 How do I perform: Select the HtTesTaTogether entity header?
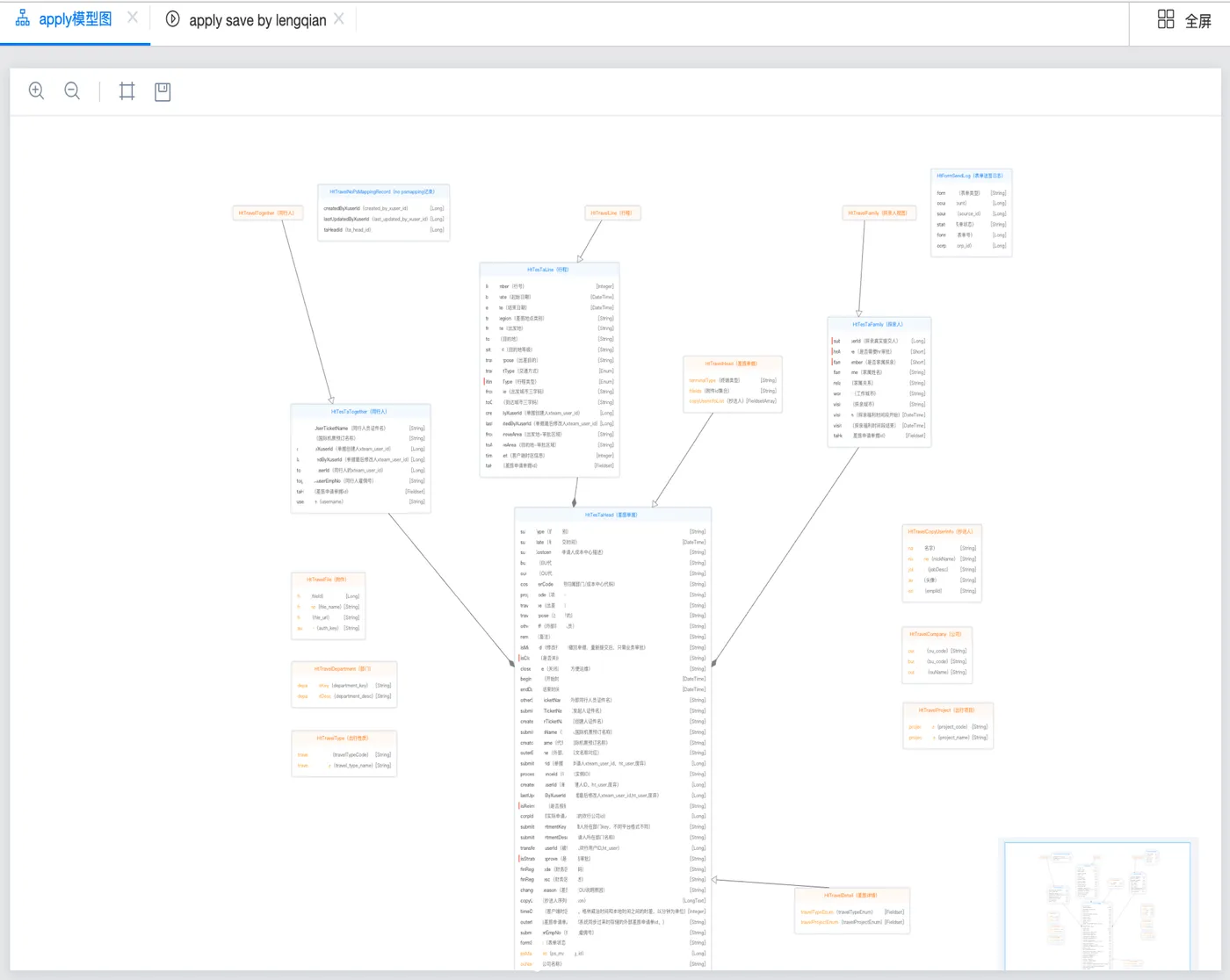point(360,411)
